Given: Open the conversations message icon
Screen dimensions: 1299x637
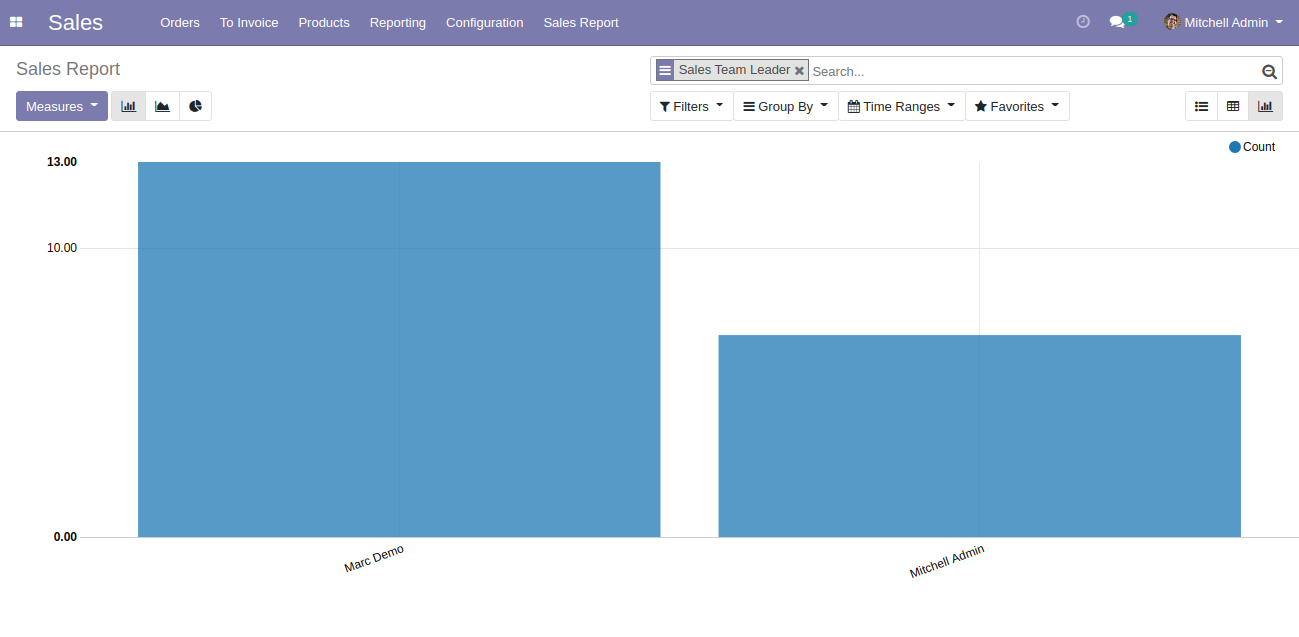Looking at the screenshot, I should [1117, 22].
